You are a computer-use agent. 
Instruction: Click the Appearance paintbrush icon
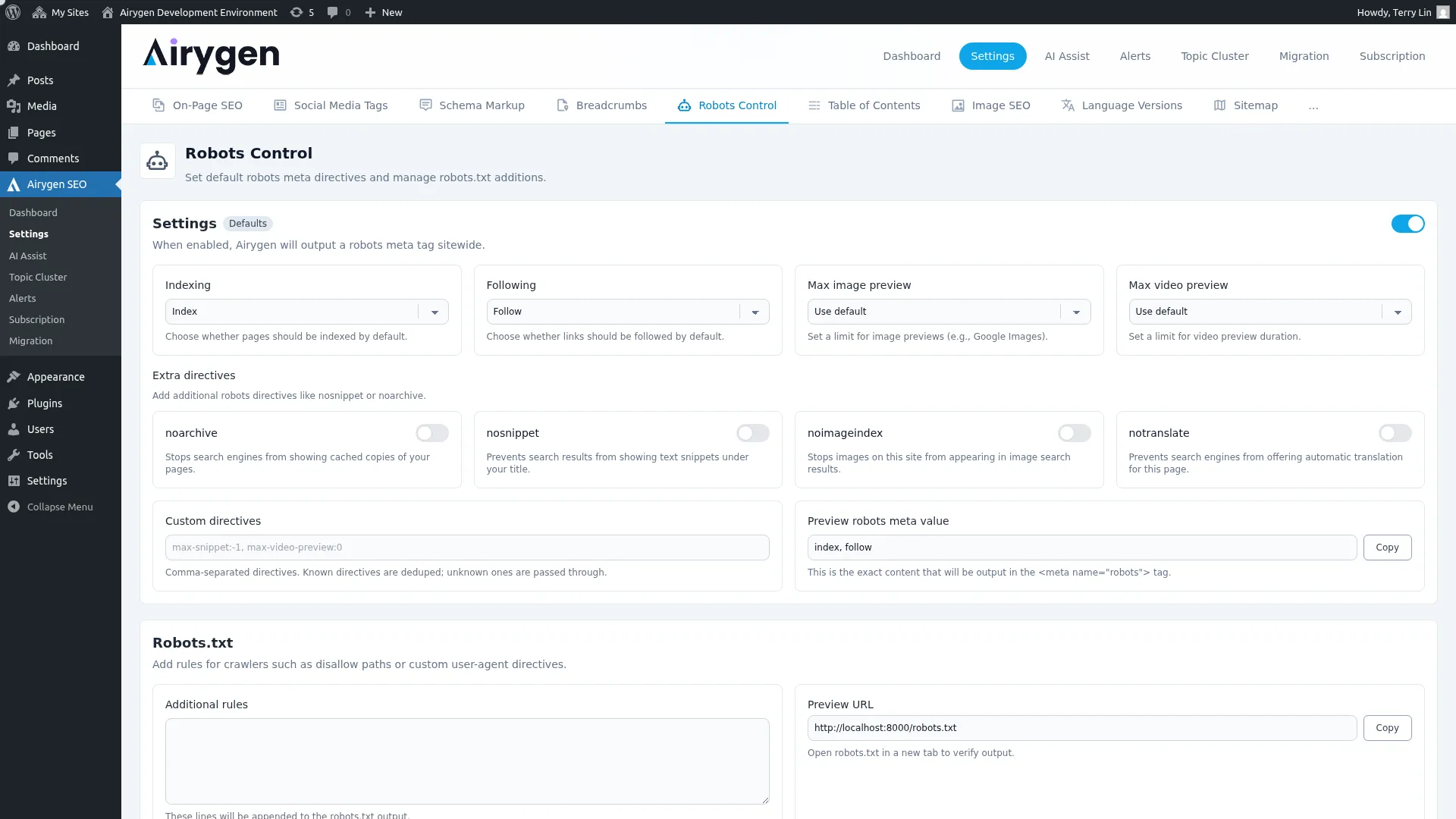[x=14, y=377]
